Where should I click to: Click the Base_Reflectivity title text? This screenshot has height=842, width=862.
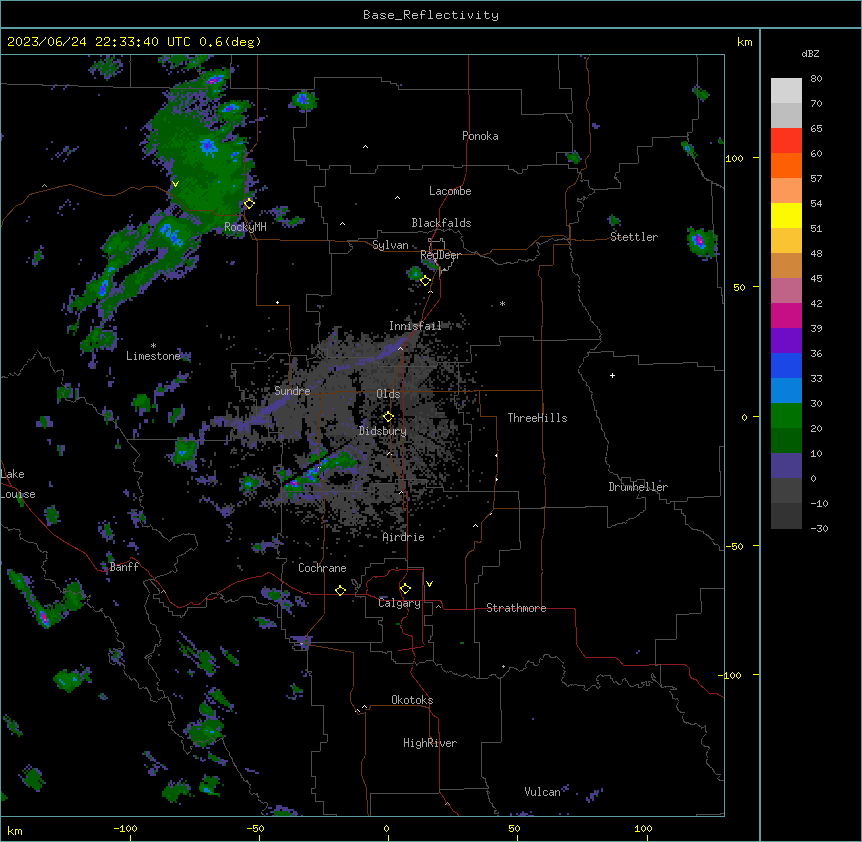431,15
